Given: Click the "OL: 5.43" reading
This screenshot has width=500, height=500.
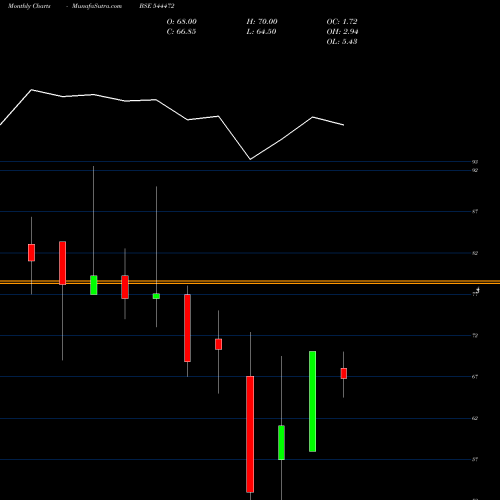Looking at the screenshot, I should click(342, 42).
